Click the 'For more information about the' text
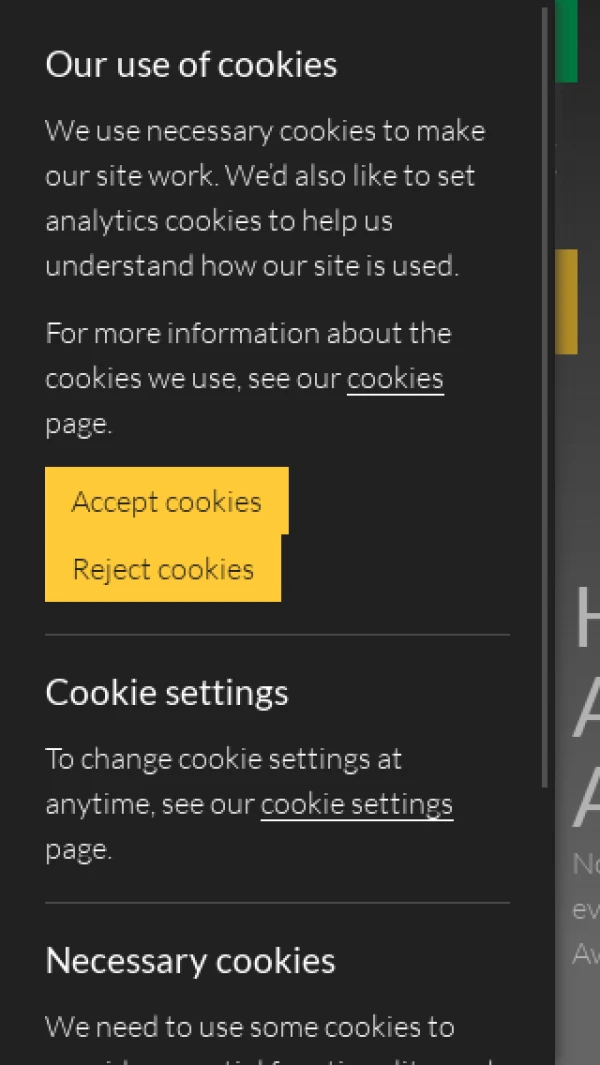This screenshot has height=1065, width=600. (248, 333)
